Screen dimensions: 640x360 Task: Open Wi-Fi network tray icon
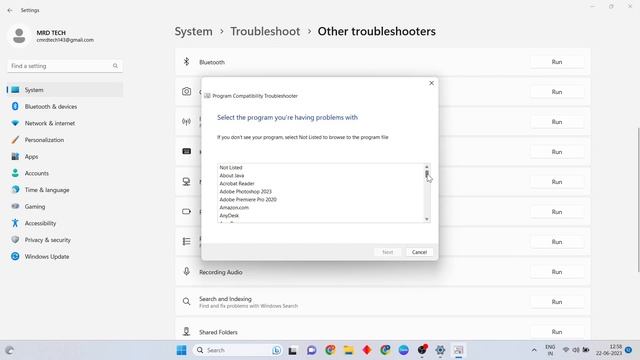[566, 350]
